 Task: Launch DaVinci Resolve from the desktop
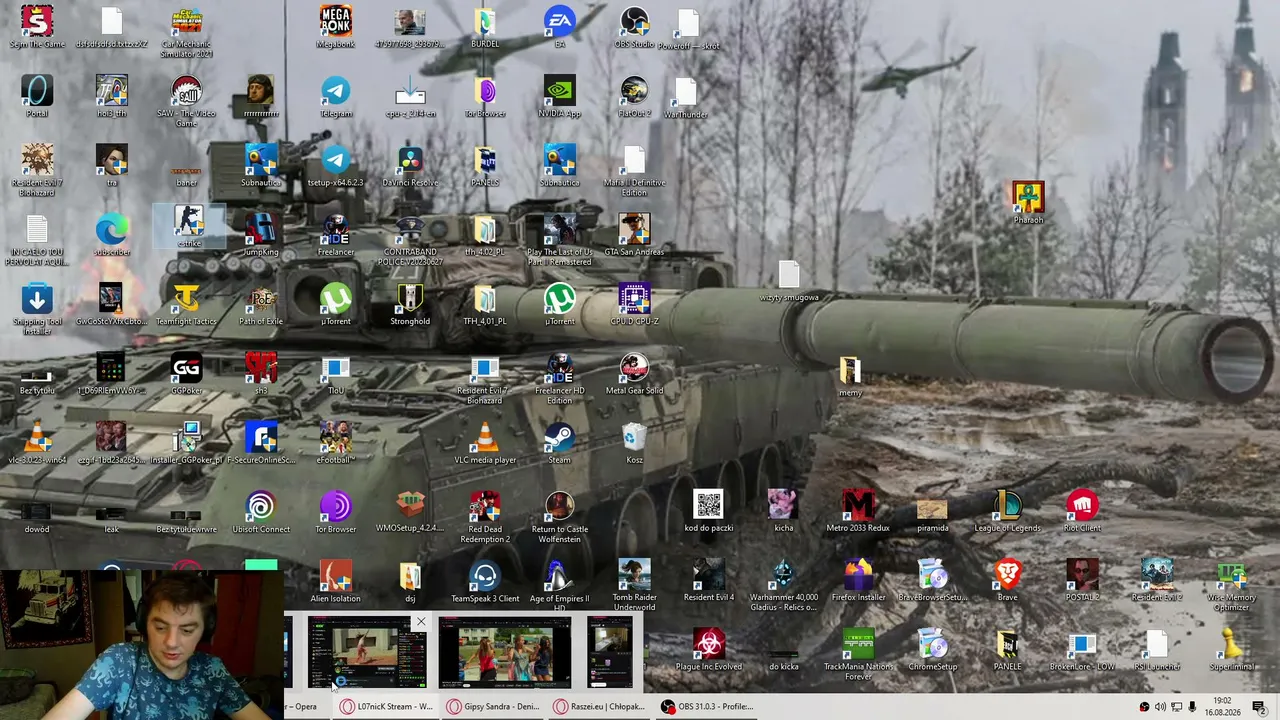click(x=410, y=165)
